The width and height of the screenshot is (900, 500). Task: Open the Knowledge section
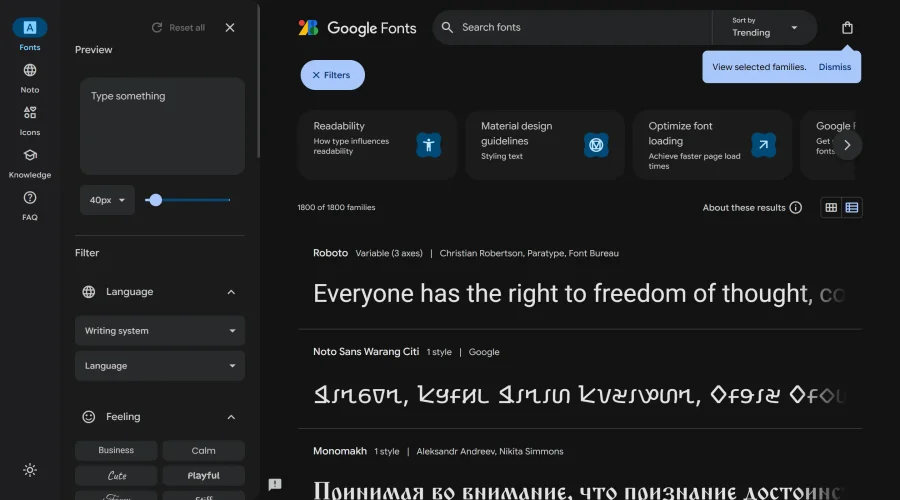(x=30, y=163)
